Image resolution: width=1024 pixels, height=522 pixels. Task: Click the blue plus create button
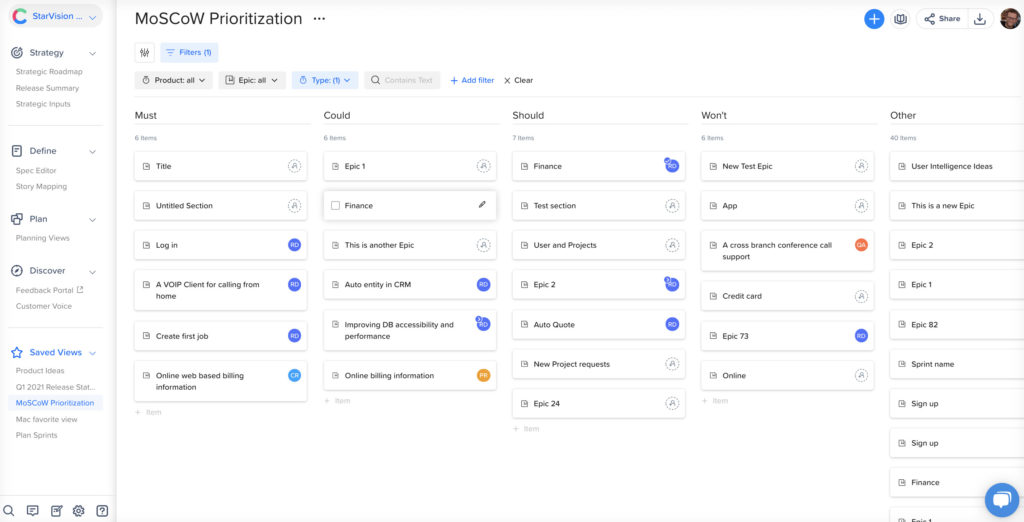(874, 19)
